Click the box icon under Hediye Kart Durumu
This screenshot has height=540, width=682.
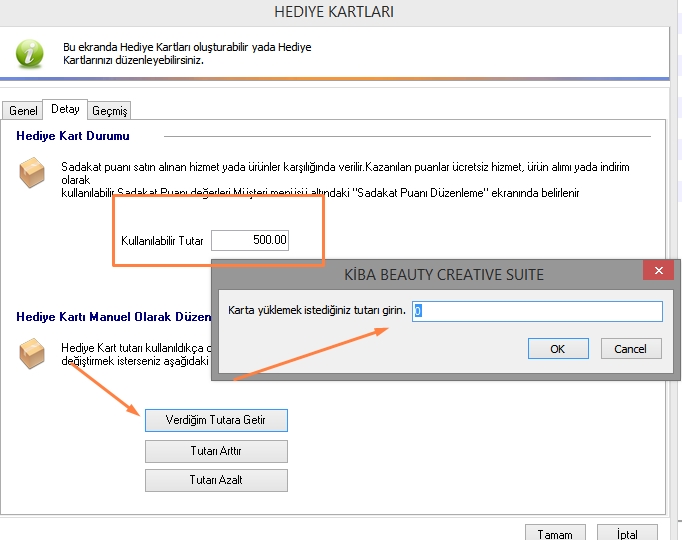click(x=32, y=173)
